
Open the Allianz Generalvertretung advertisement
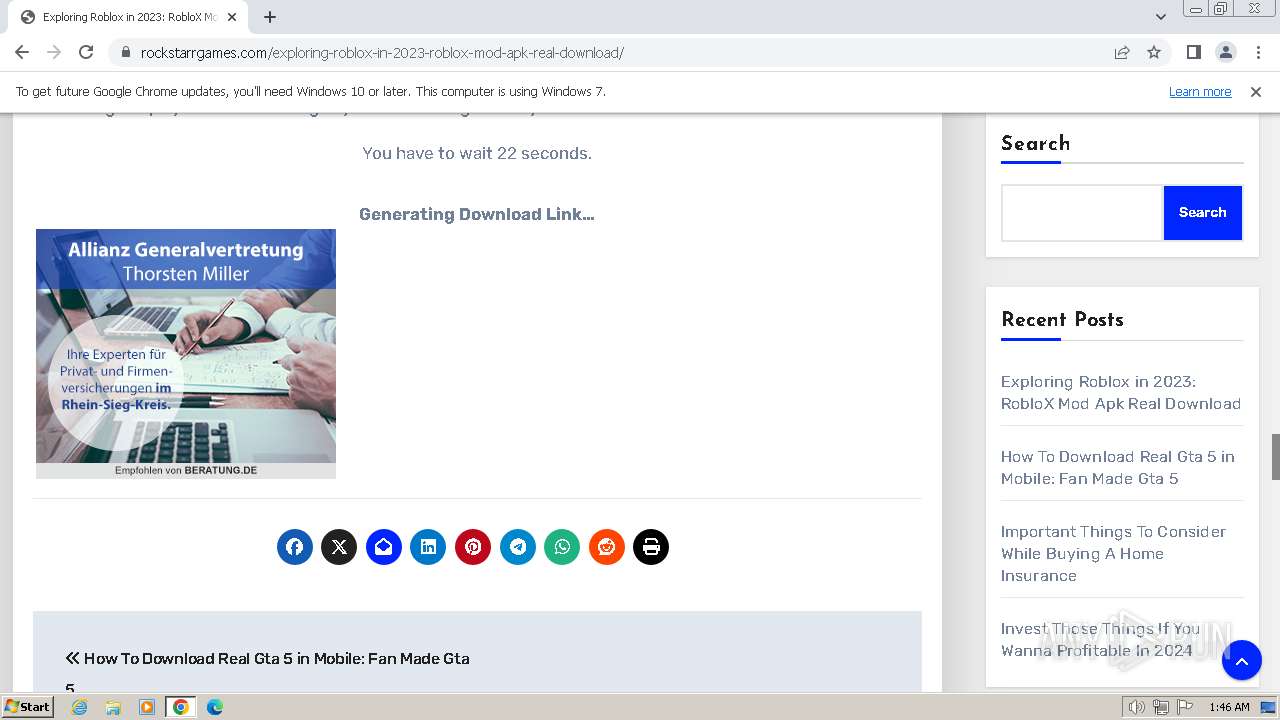click(x=186, y=353)
